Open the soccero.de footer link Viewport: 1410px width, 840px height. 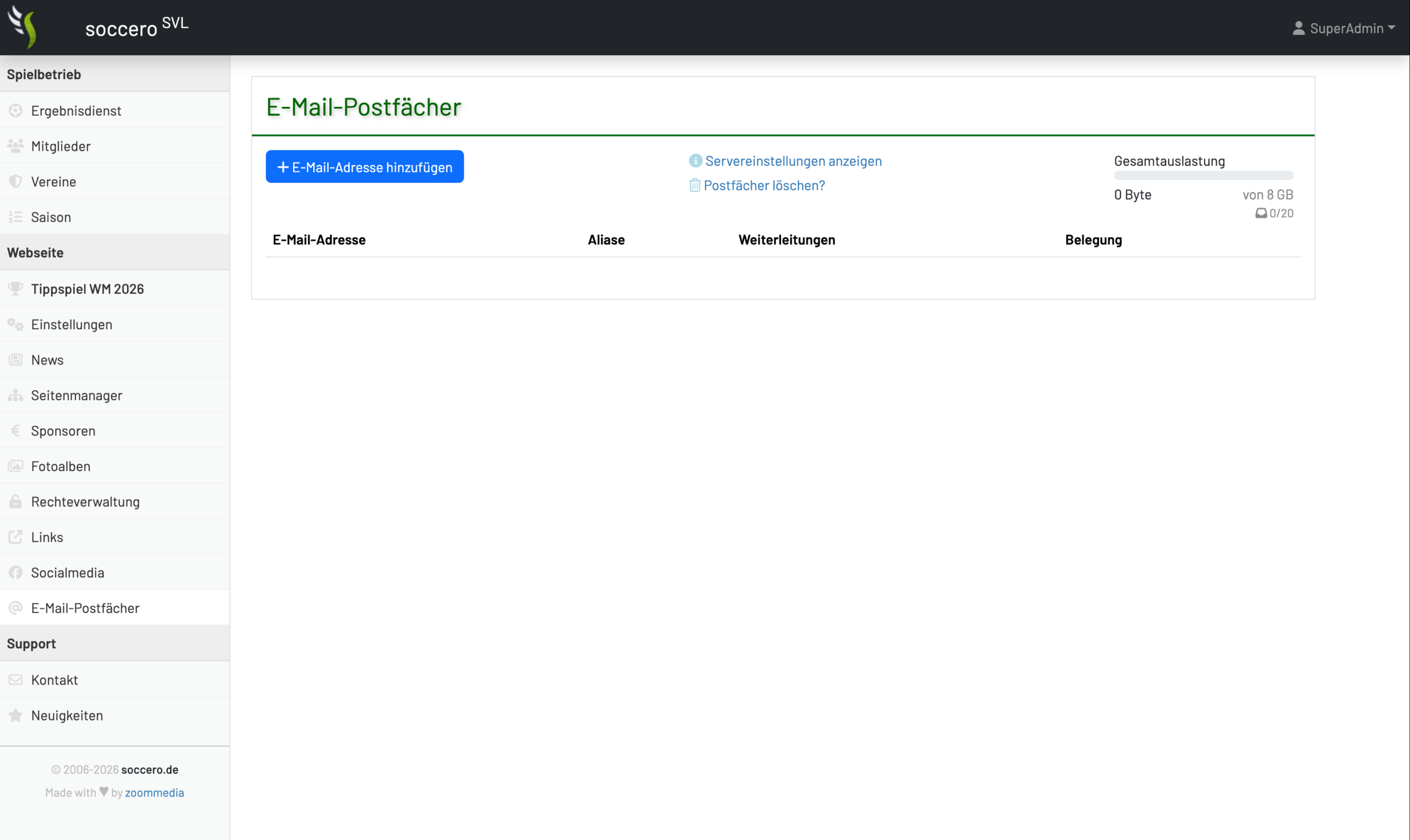[150, 769]
